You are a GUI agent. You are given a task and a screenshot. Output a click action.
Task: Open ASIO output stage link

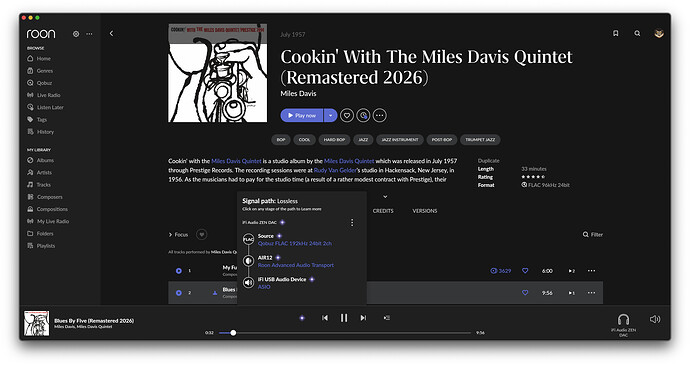pos(264,287)
